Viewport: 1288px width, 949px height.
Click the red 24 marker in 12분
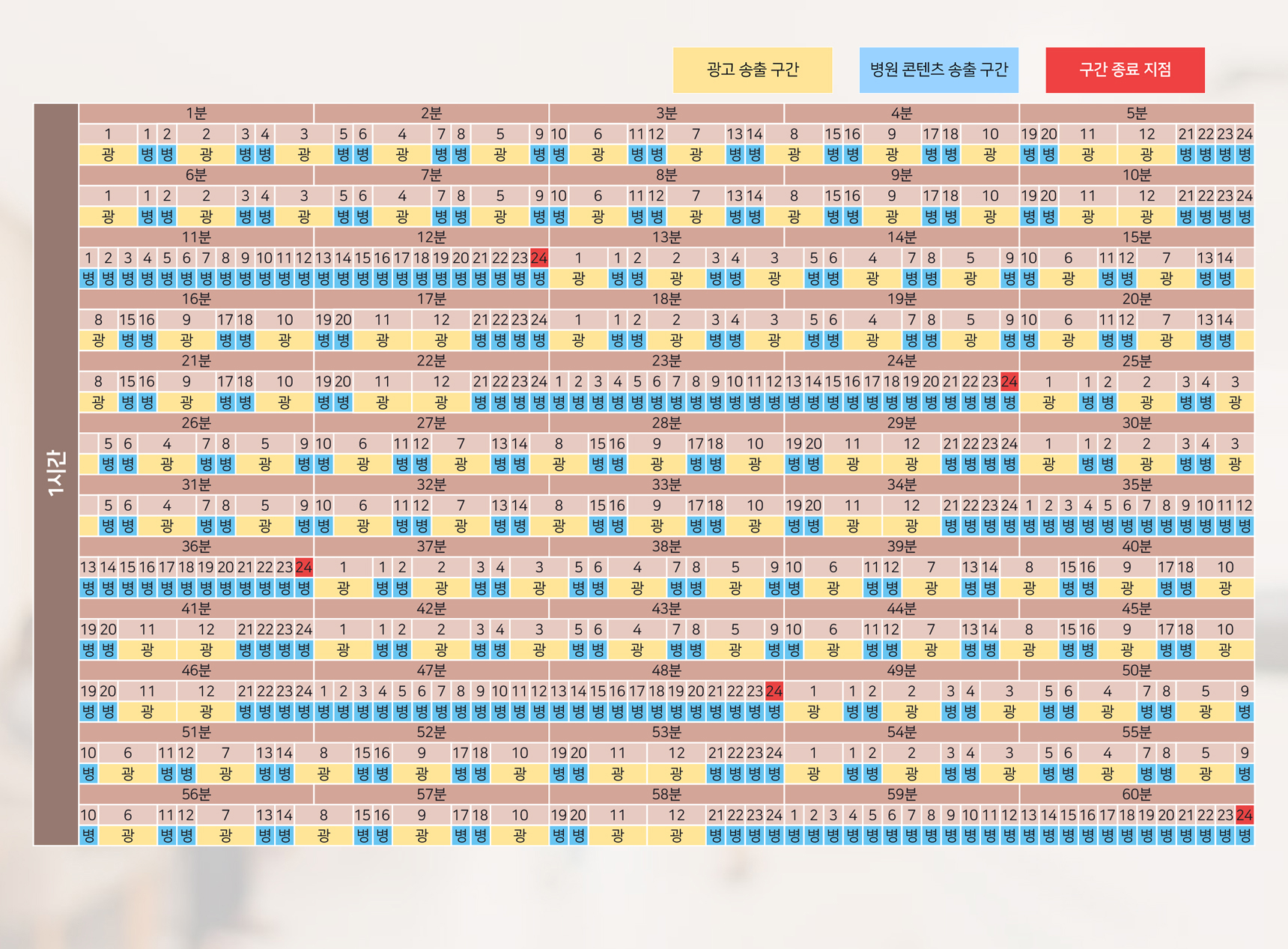[539, 258]
